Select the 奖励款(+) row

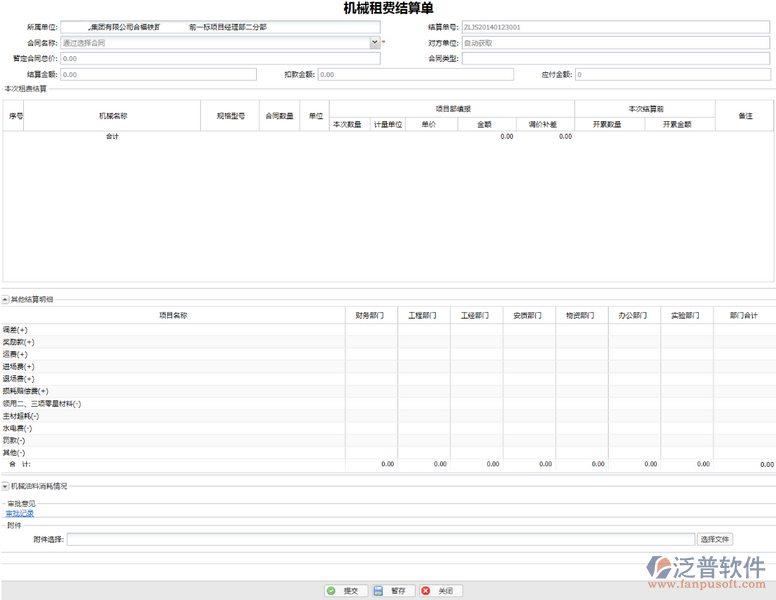point(388,342)
